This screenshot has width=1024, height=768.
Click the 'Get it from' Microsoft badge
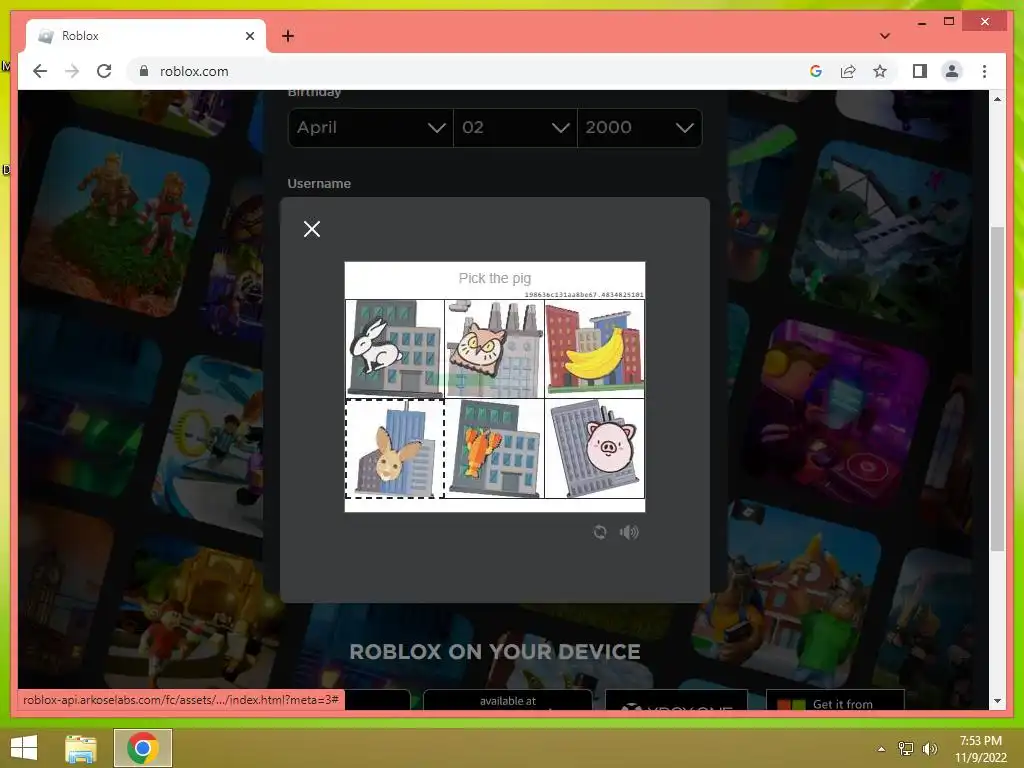(835, 700)
